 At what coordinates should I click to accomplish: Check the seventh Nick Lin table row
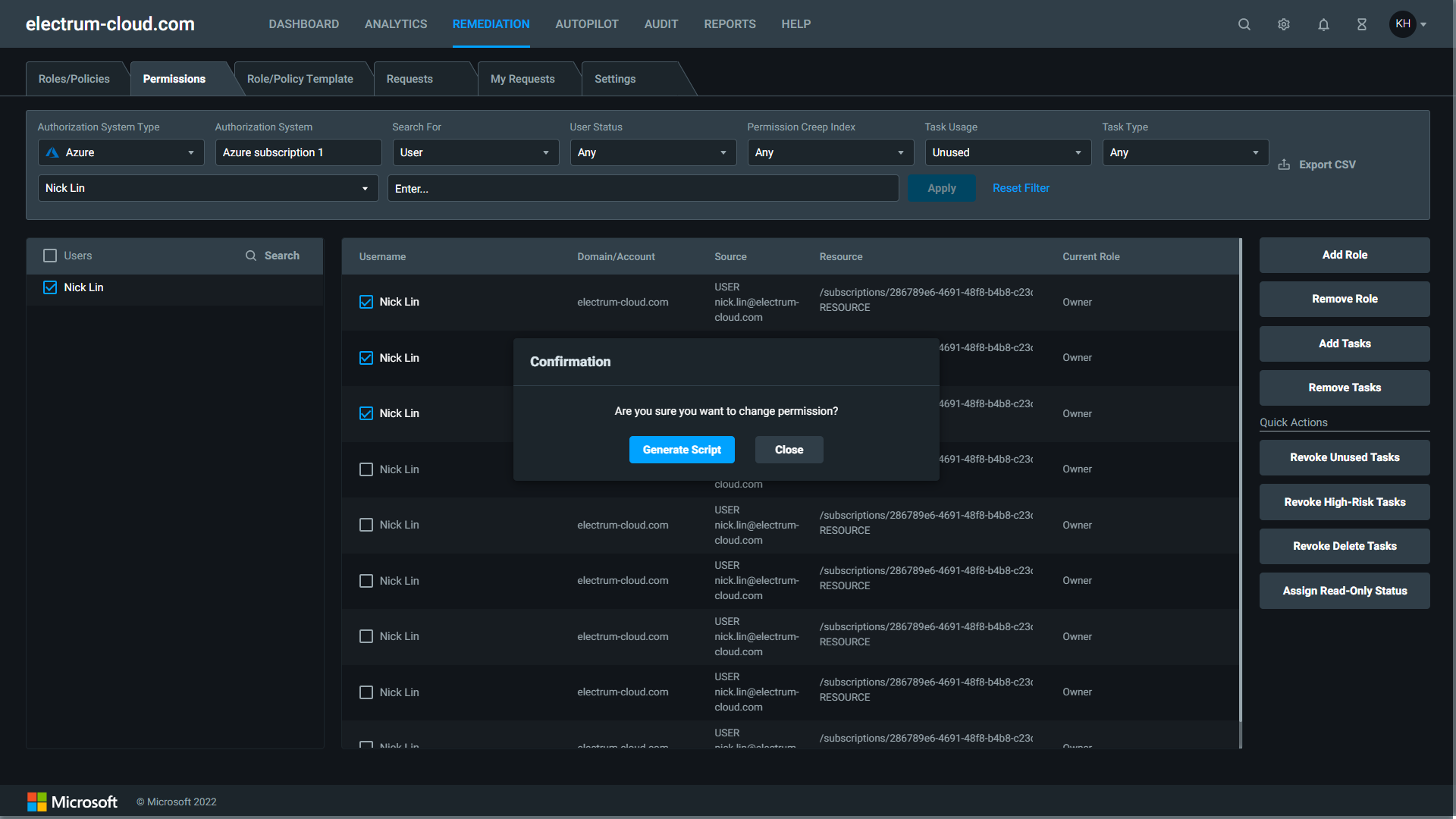[x=366, y=636]
